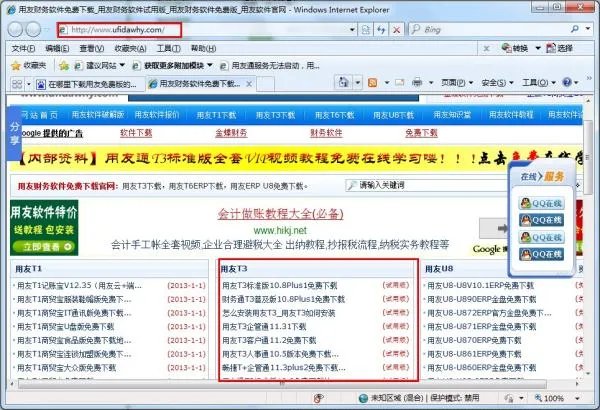Image resolution: width=600 pixels, height=410 pixels.
Task: Click the third QQ online button
Action: click(541, 237)
